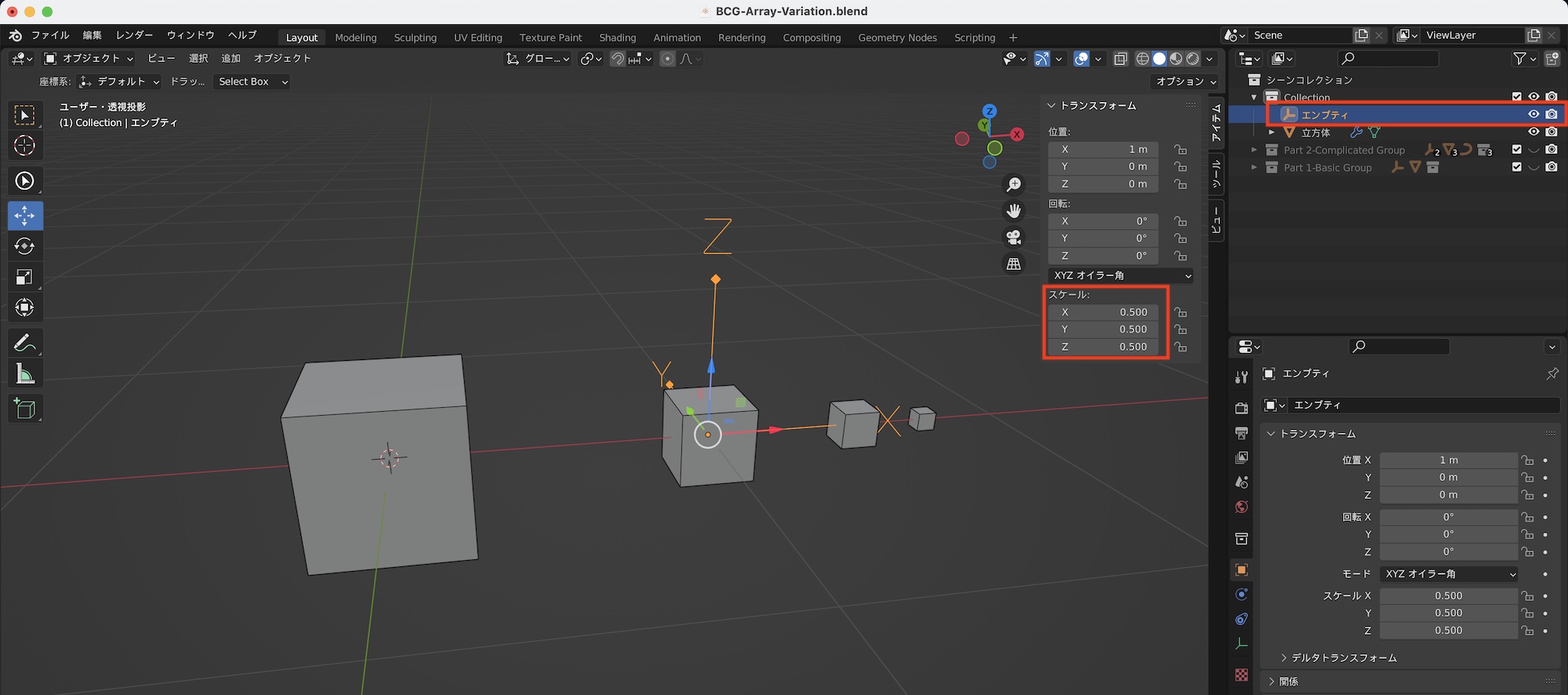The height and width of the screenshot is (695, 1568).
Task: Switch to the Sculpting workspace tab
Action: click(x=415, y=37)
